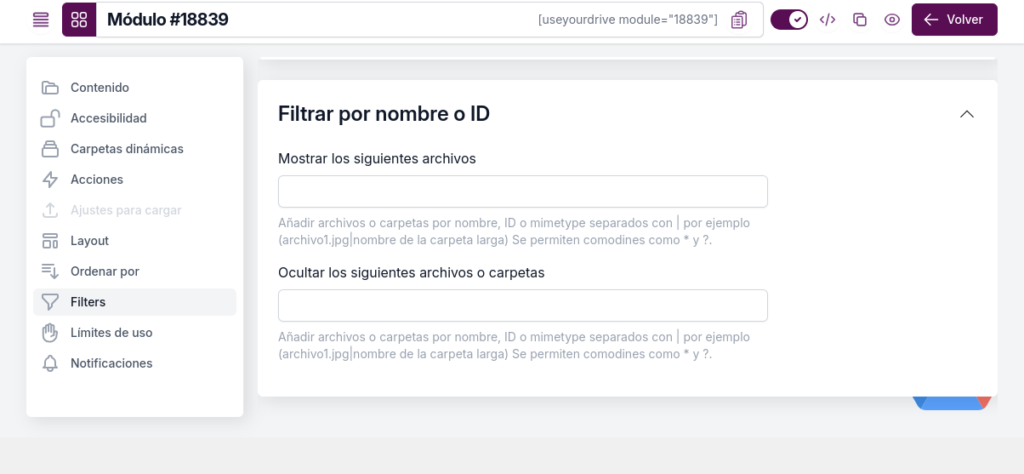Select Ajustes para cargar item

pos(135,210)
